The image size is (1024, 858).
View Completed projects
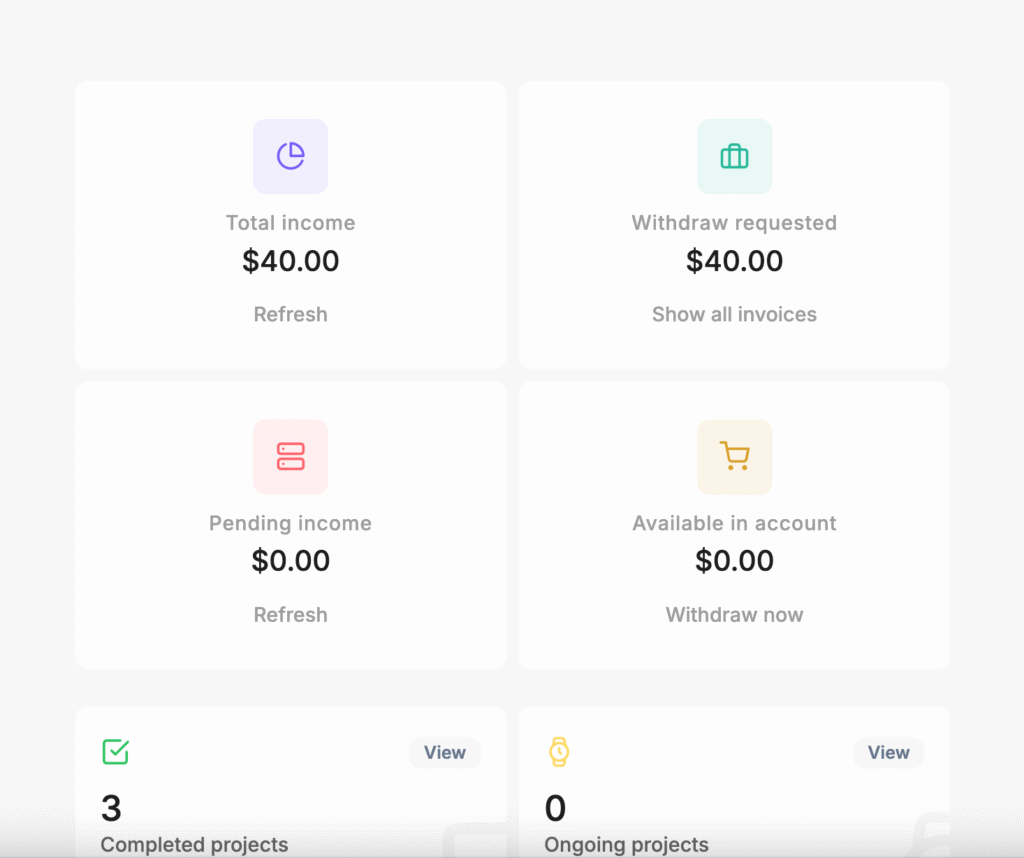[x=445, y=752]
